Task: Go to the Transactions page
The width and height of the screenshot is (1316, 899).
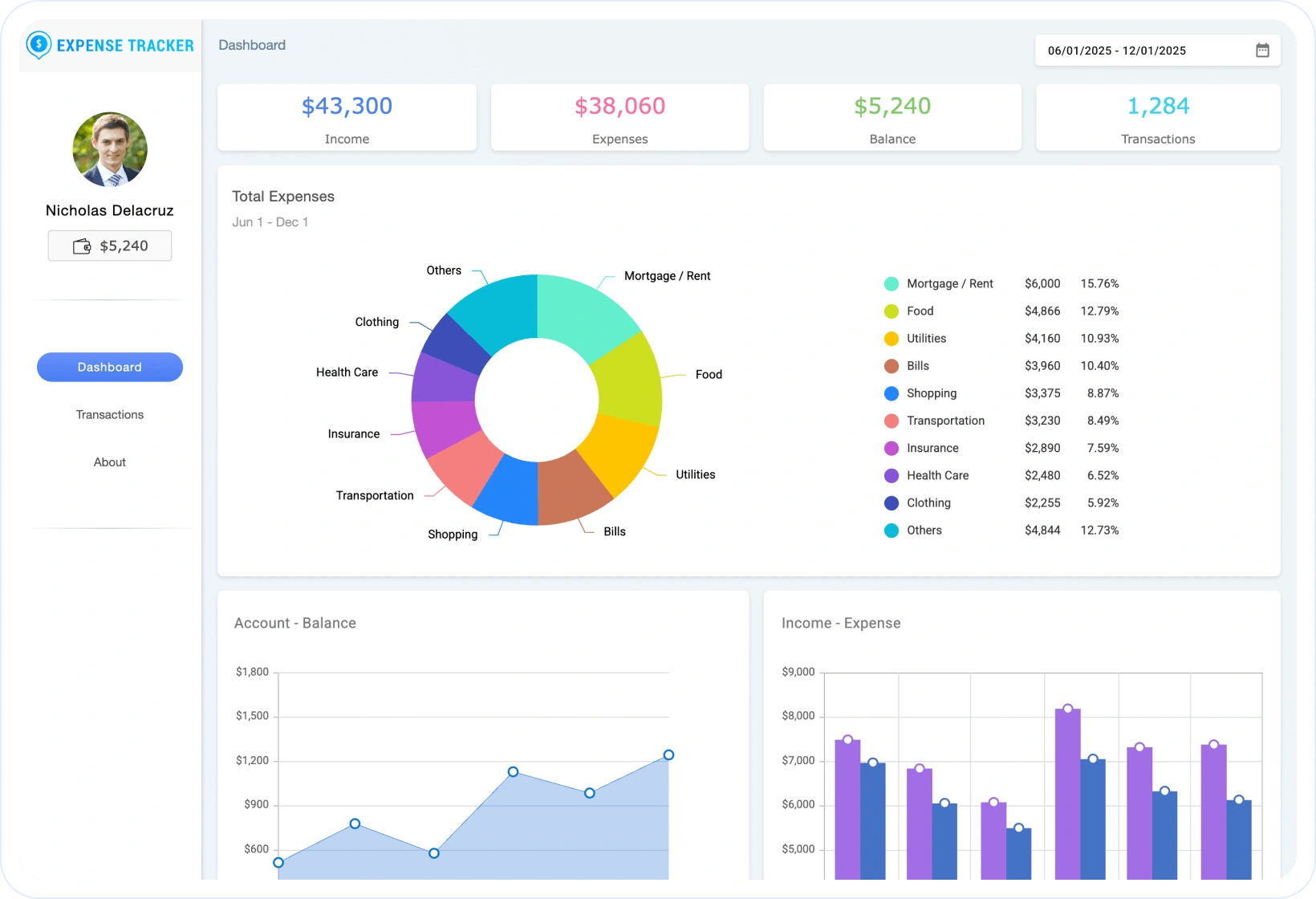Action: point(110,415)
